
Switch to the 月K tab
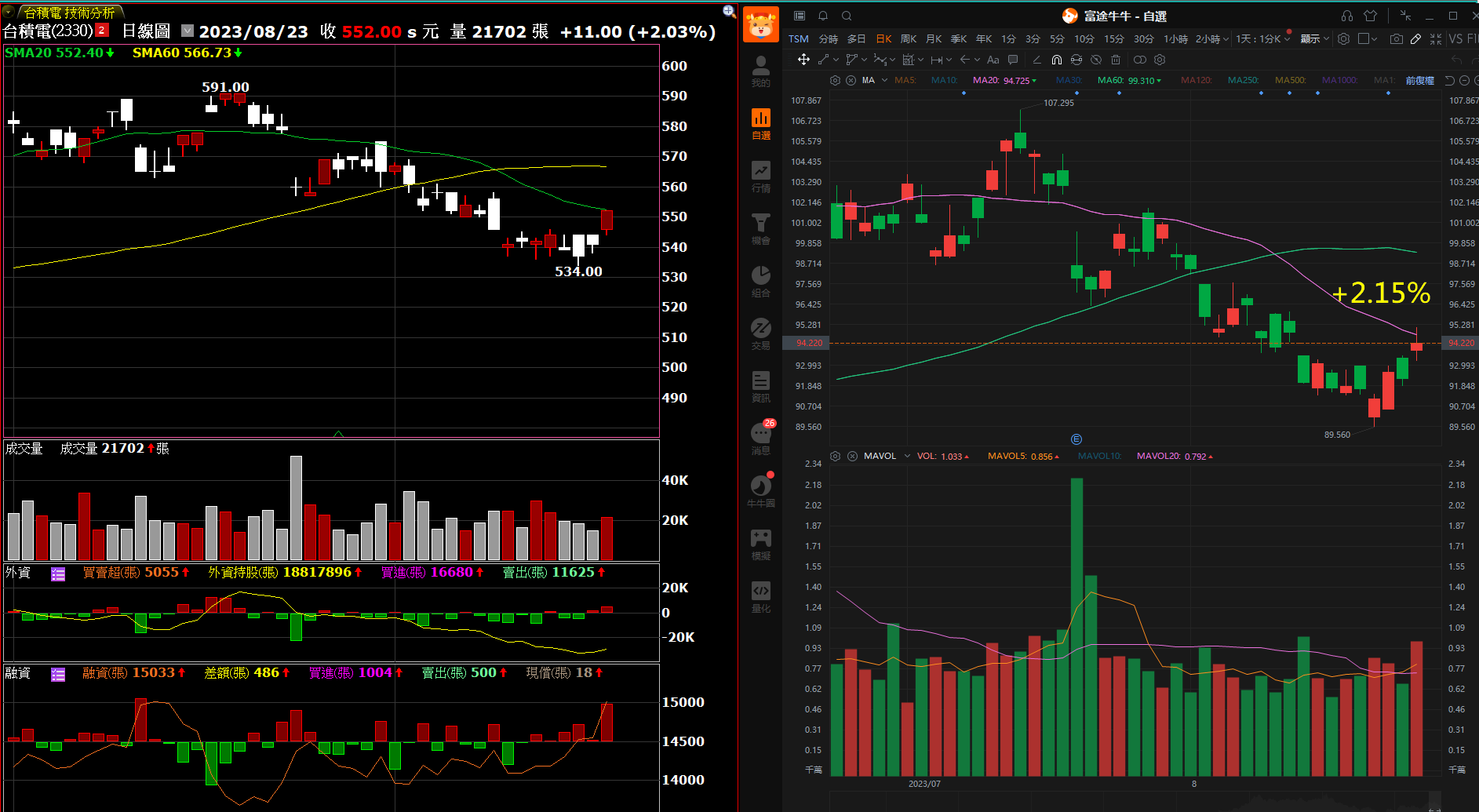pyautogui.click(x=934, y=38)
